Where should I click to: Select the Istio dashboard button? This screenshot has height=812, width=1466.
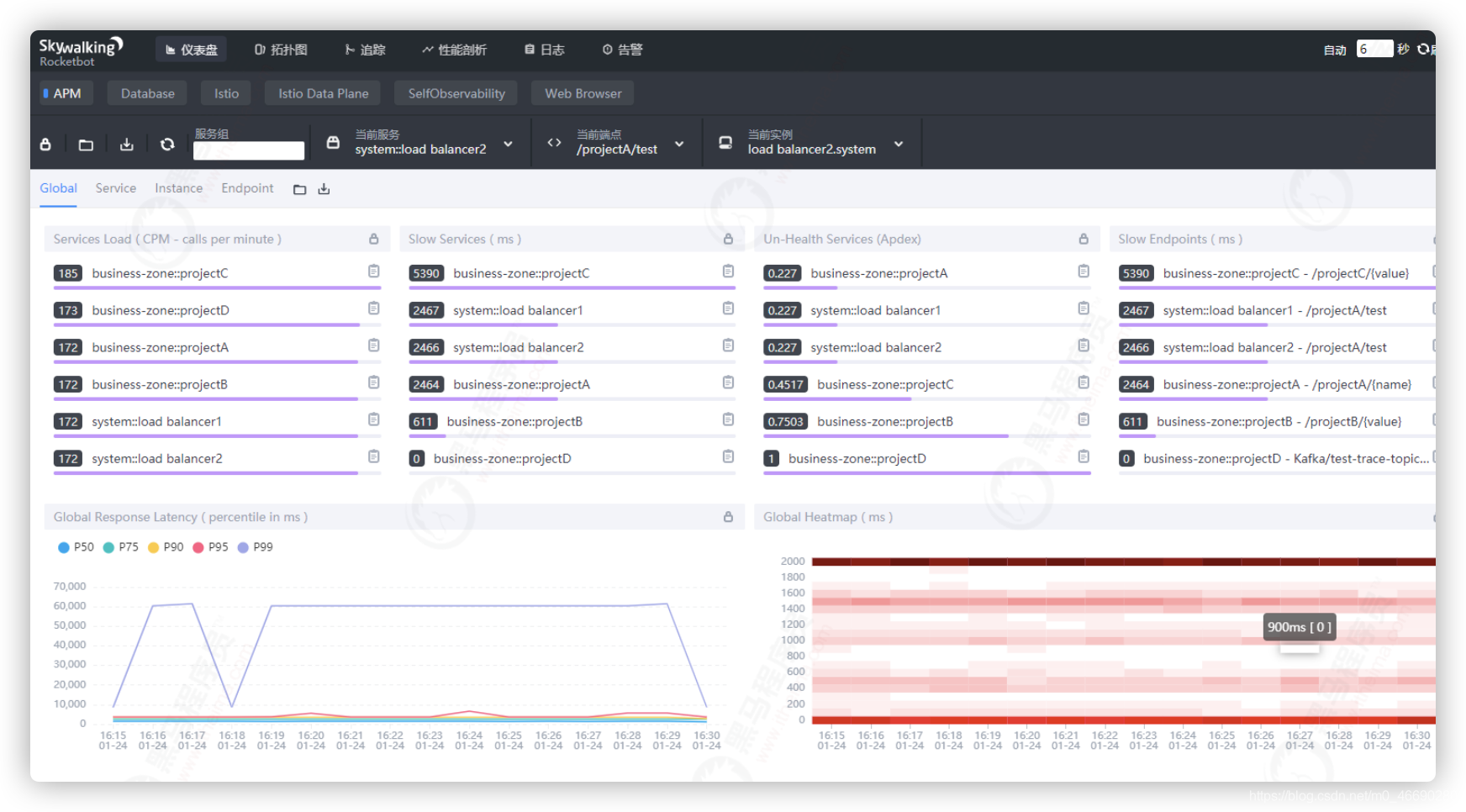[226, 93]
